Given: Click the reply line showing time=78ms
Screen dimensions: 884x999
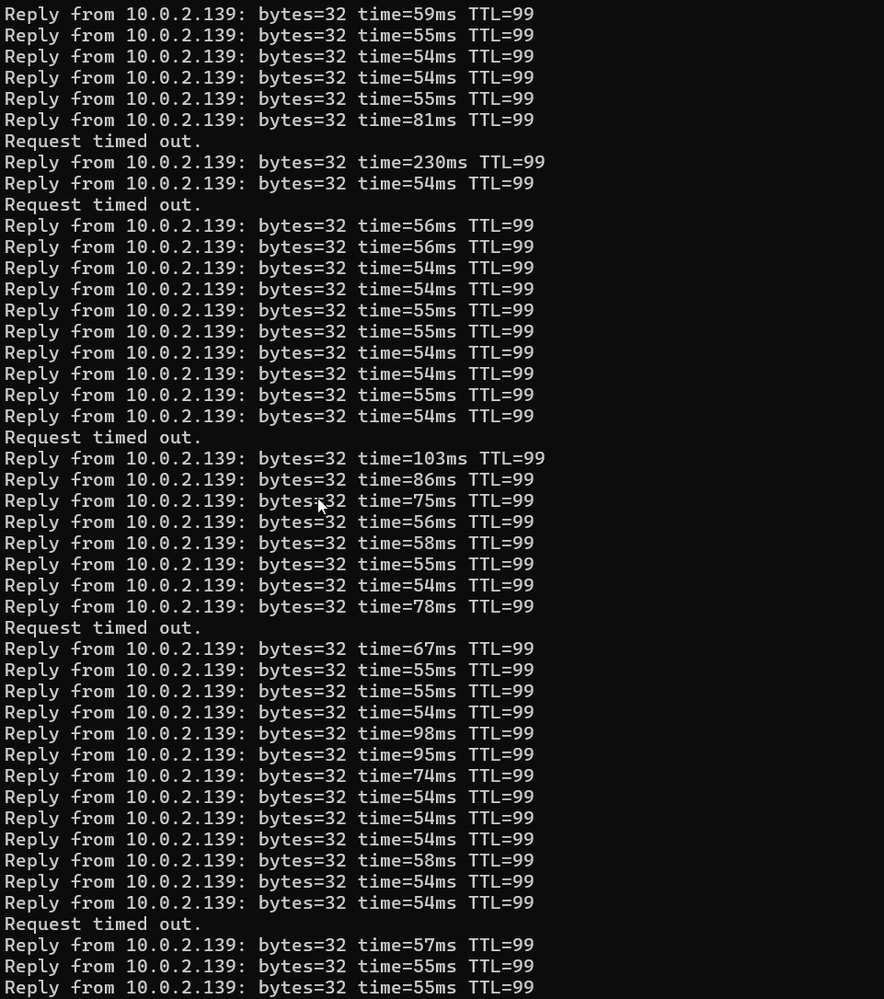Looking at the screenshot, I should click(x=269, y=607).
